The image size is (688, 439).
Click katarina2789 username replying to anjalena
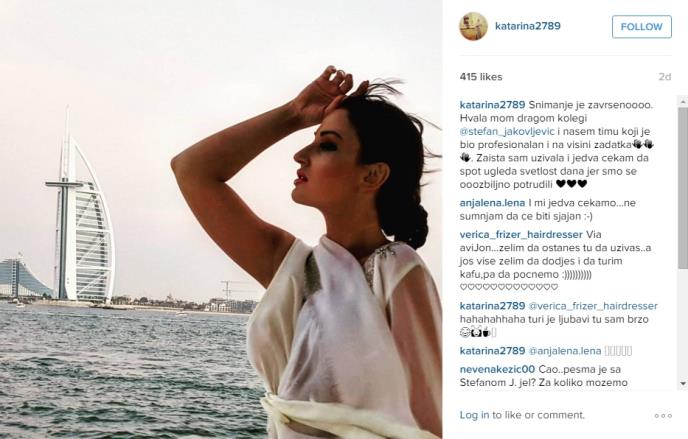[492, 351]
